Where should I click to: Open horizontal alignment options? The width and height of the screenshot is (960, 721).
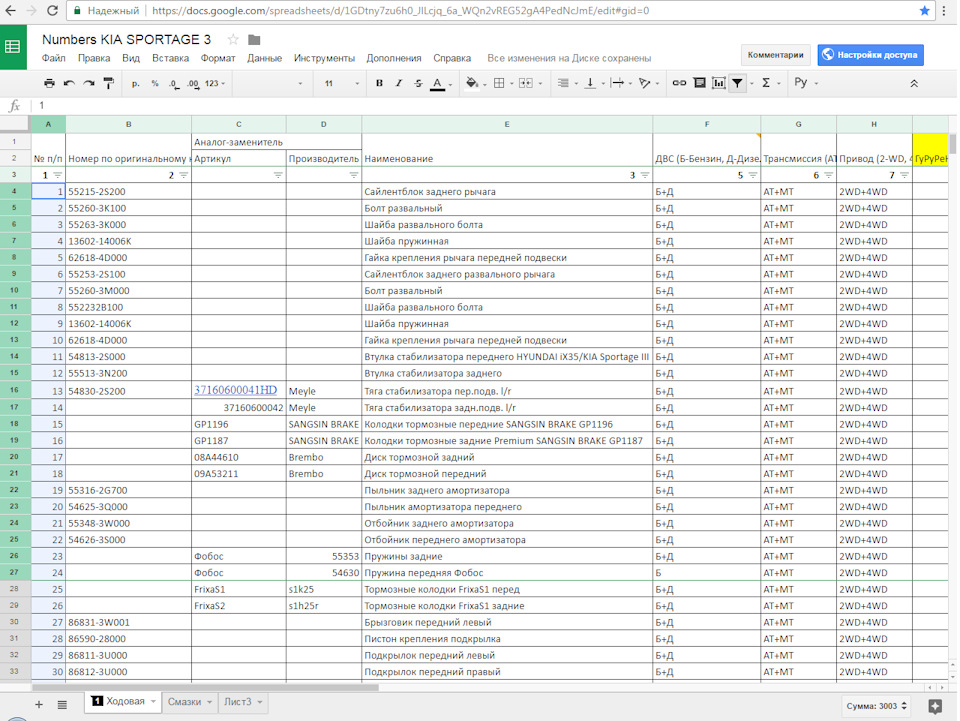pos(564,83)
